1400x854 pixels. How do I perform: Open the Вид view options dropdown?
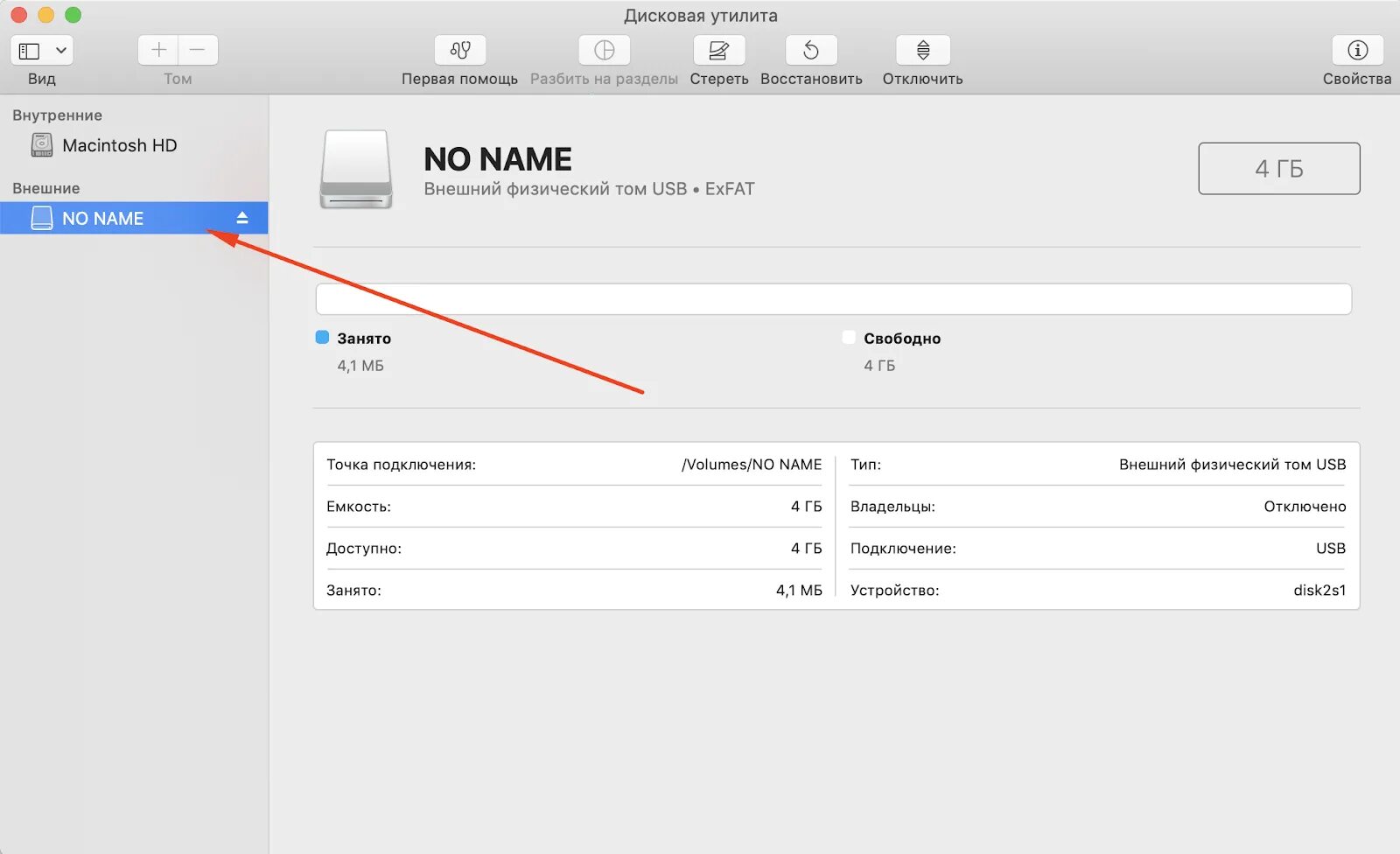59,50
